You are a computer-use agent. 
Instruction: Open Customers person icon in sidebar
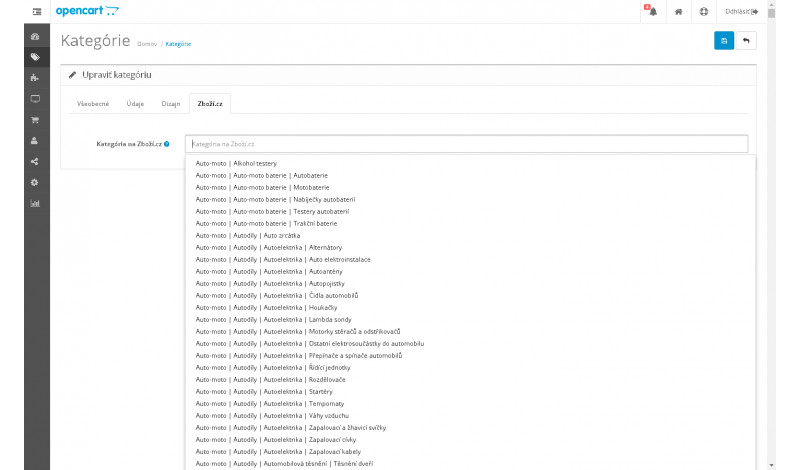tap(35, 141)
